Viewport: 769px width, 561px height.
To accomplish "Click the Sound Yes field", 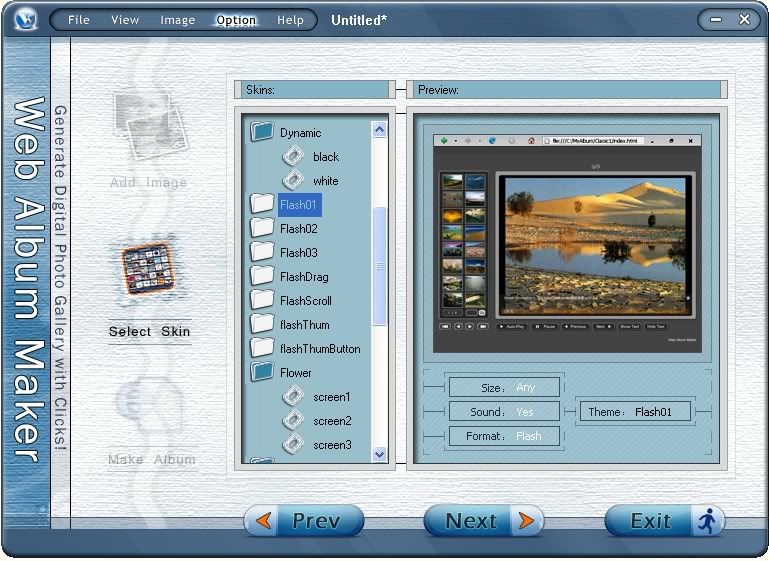I will click(504, 412).
